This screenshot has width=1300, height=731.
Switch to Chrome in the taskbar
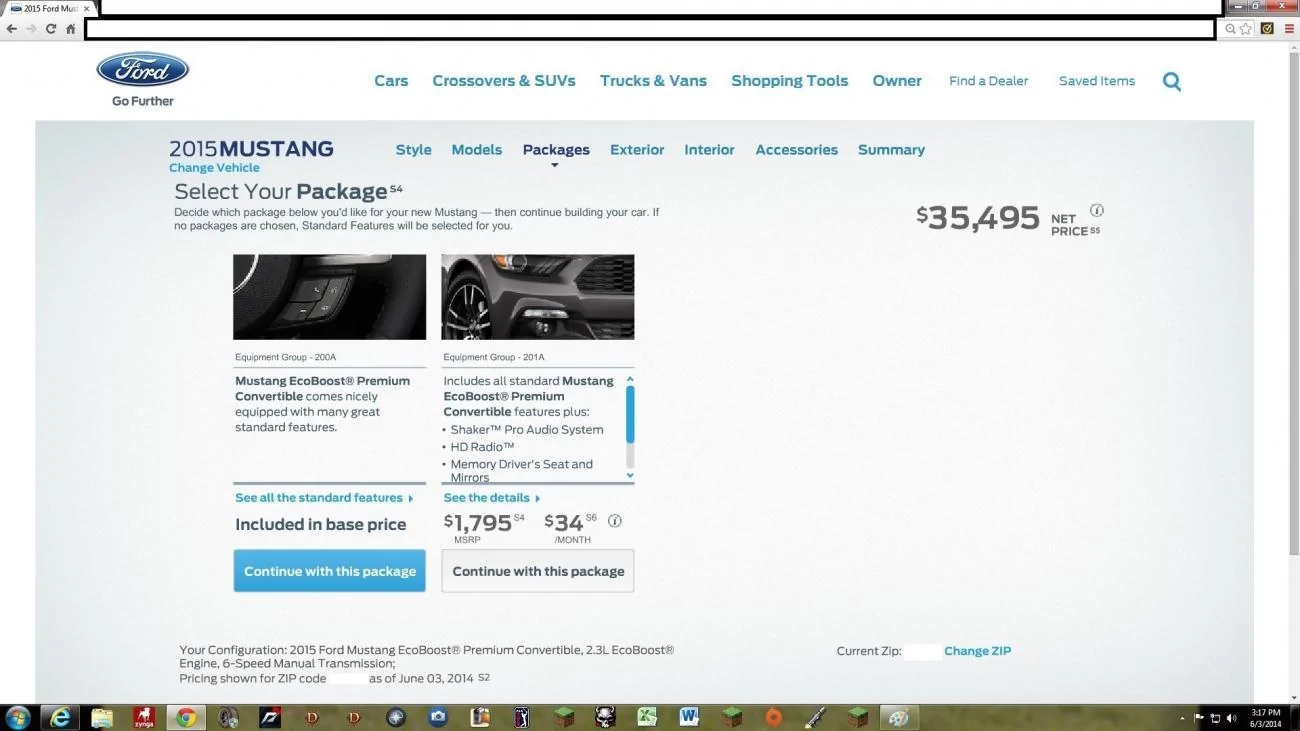click(186, 717)
